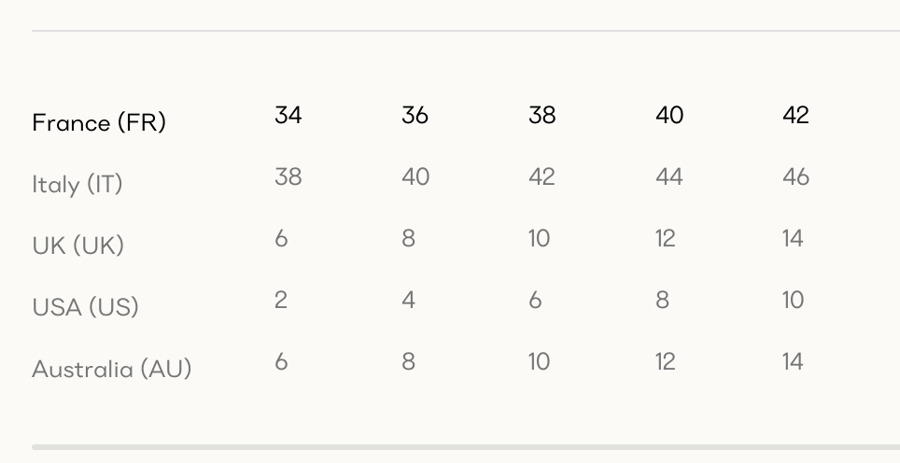Select UK size 12 cell
Image resolution: width=900 pixels, height=463 pixels.
pyautogui.click(x=665, y=238)
